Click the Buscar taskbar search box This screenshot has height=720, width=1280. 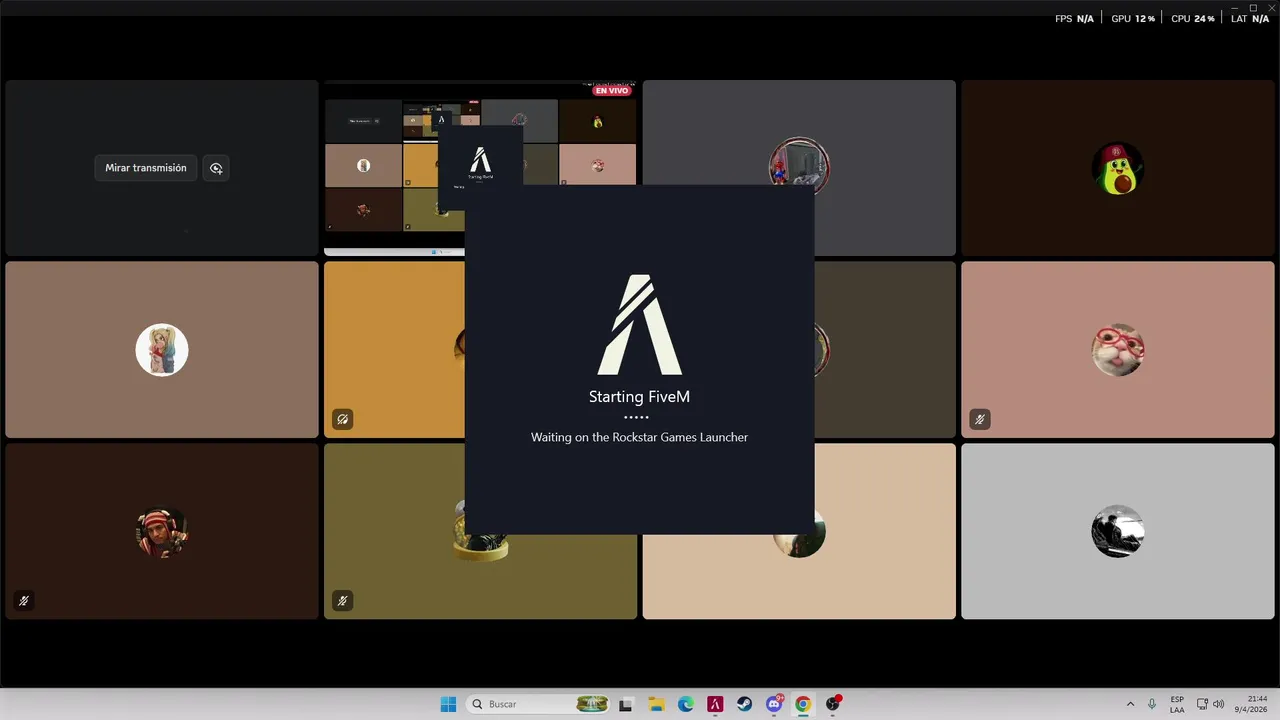pyautogui.click(x=540, y=704)
